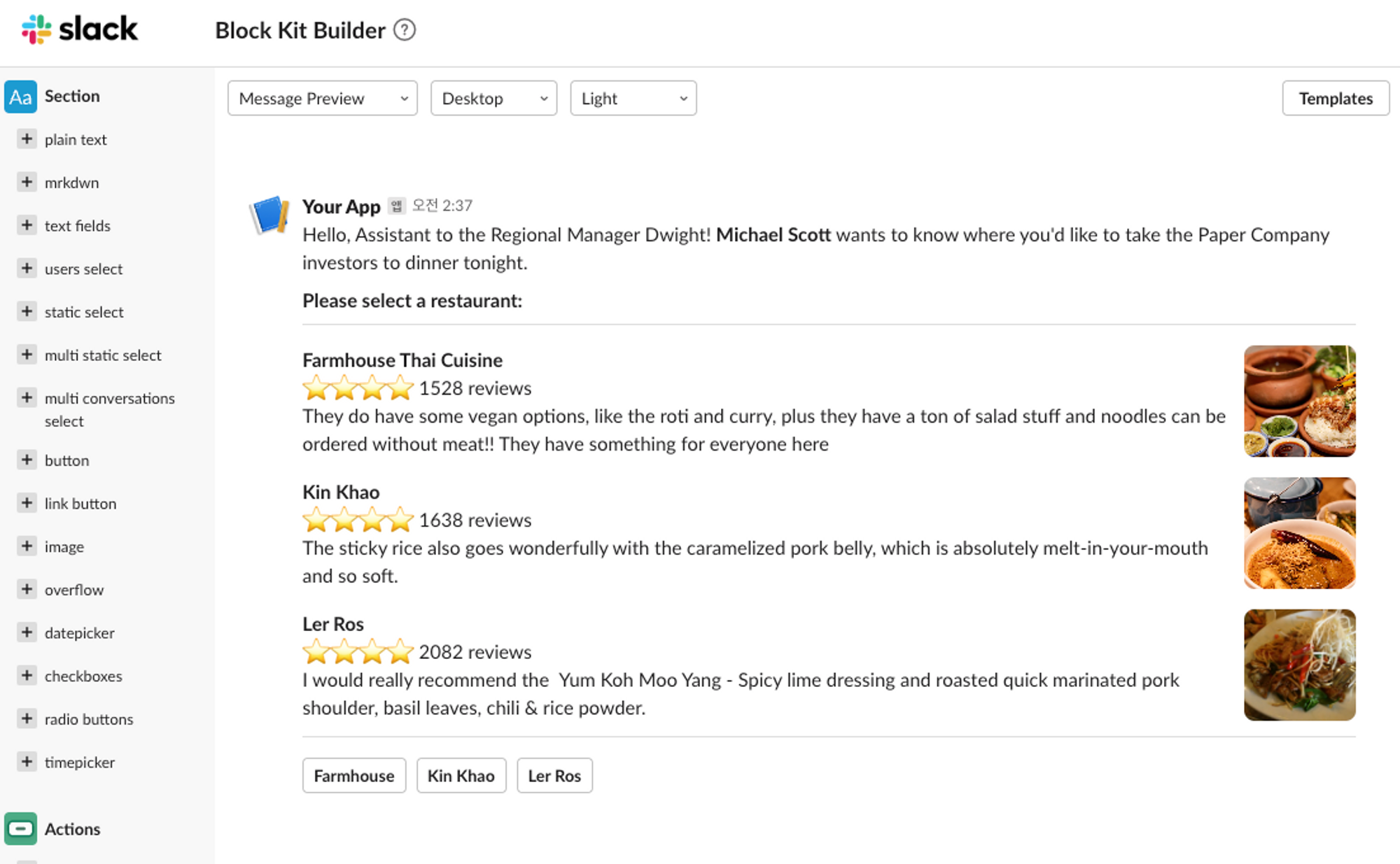Screen dimensions: 1400x864
Task: Open the Desktop device dropdown
Action: click(493, 99)
